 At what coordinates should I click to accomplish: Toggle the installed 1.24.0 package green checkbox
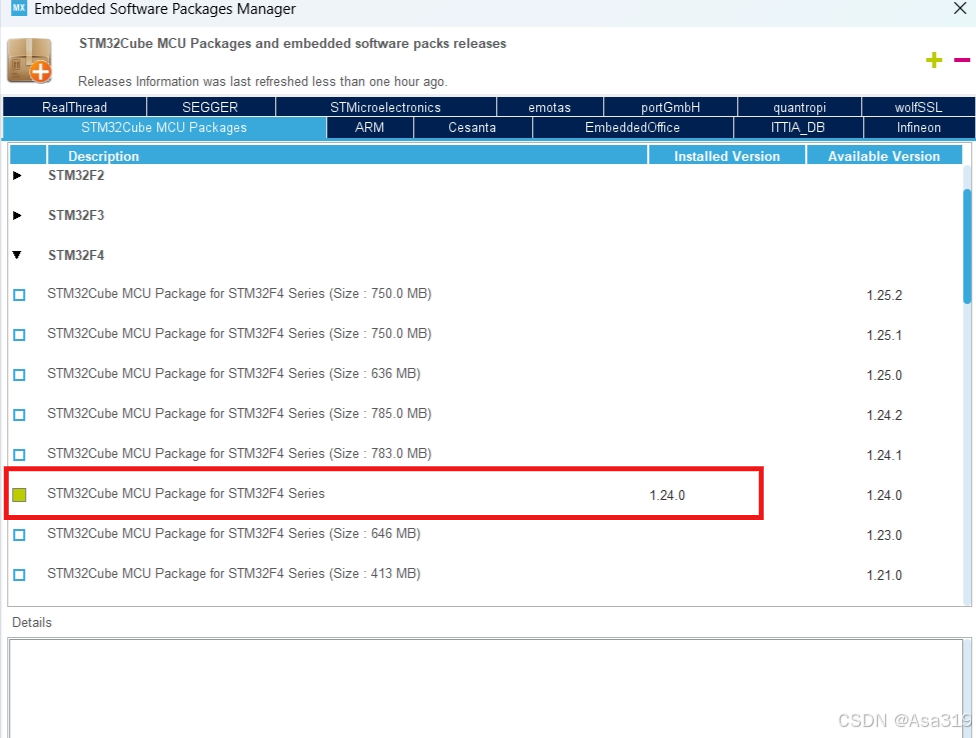pyautogui.click(x=19, y=495)
